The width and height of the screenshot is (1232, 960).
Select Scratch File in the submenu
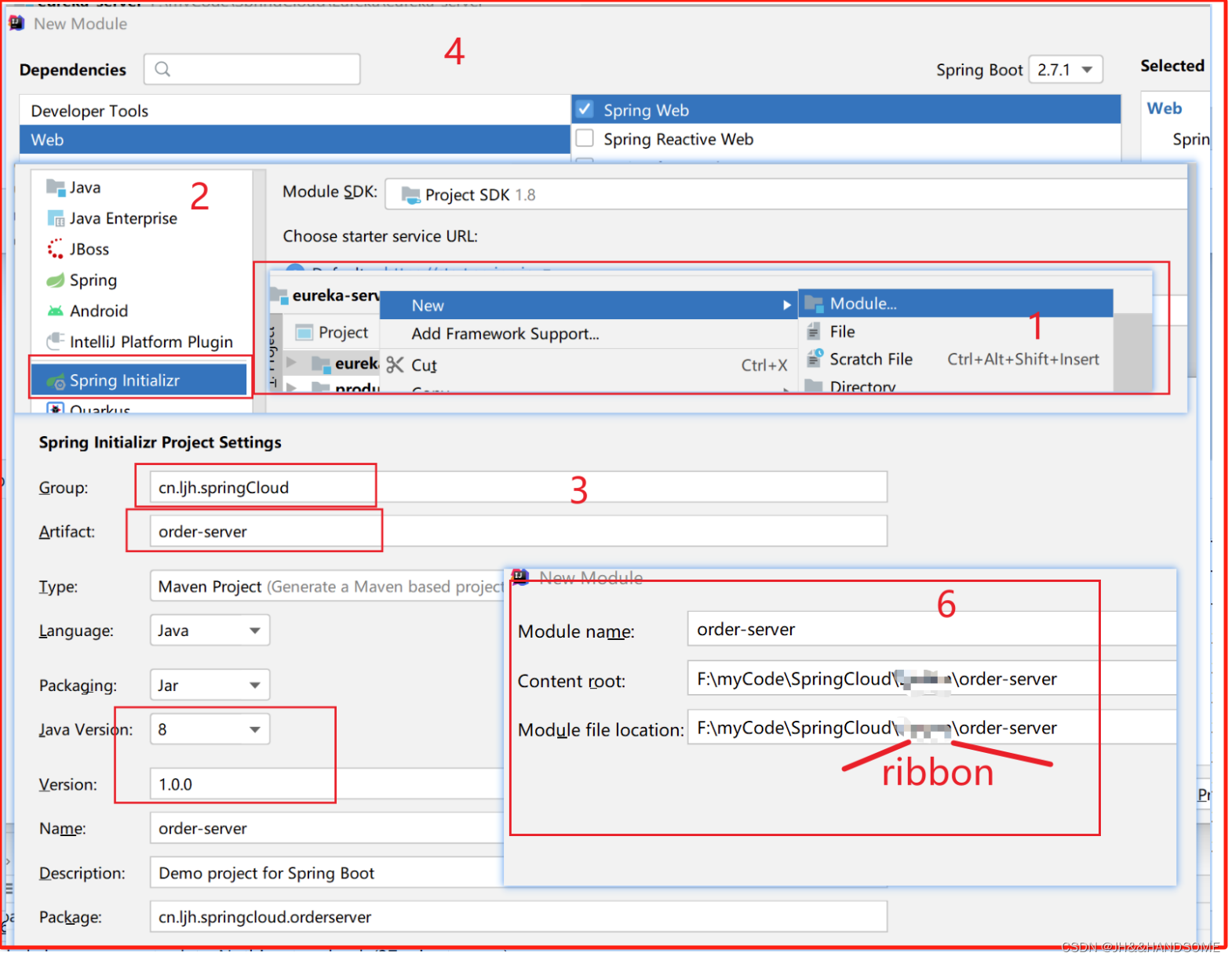coord(956,359)
